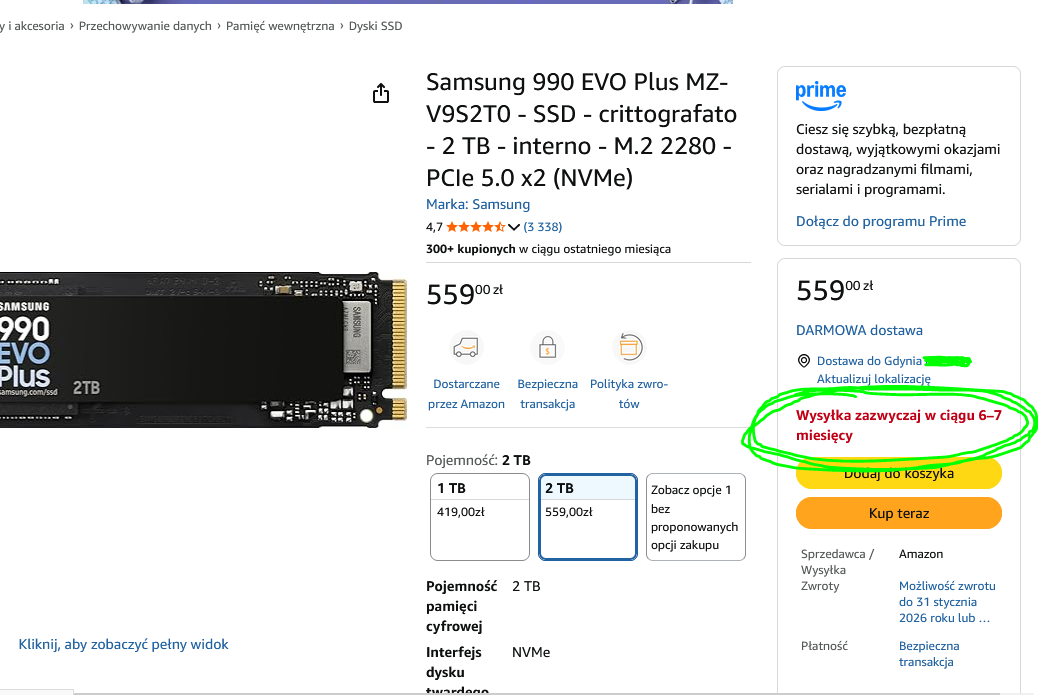Click the Prime logo
Screen dimensions: 1038x695
point(821,95)
